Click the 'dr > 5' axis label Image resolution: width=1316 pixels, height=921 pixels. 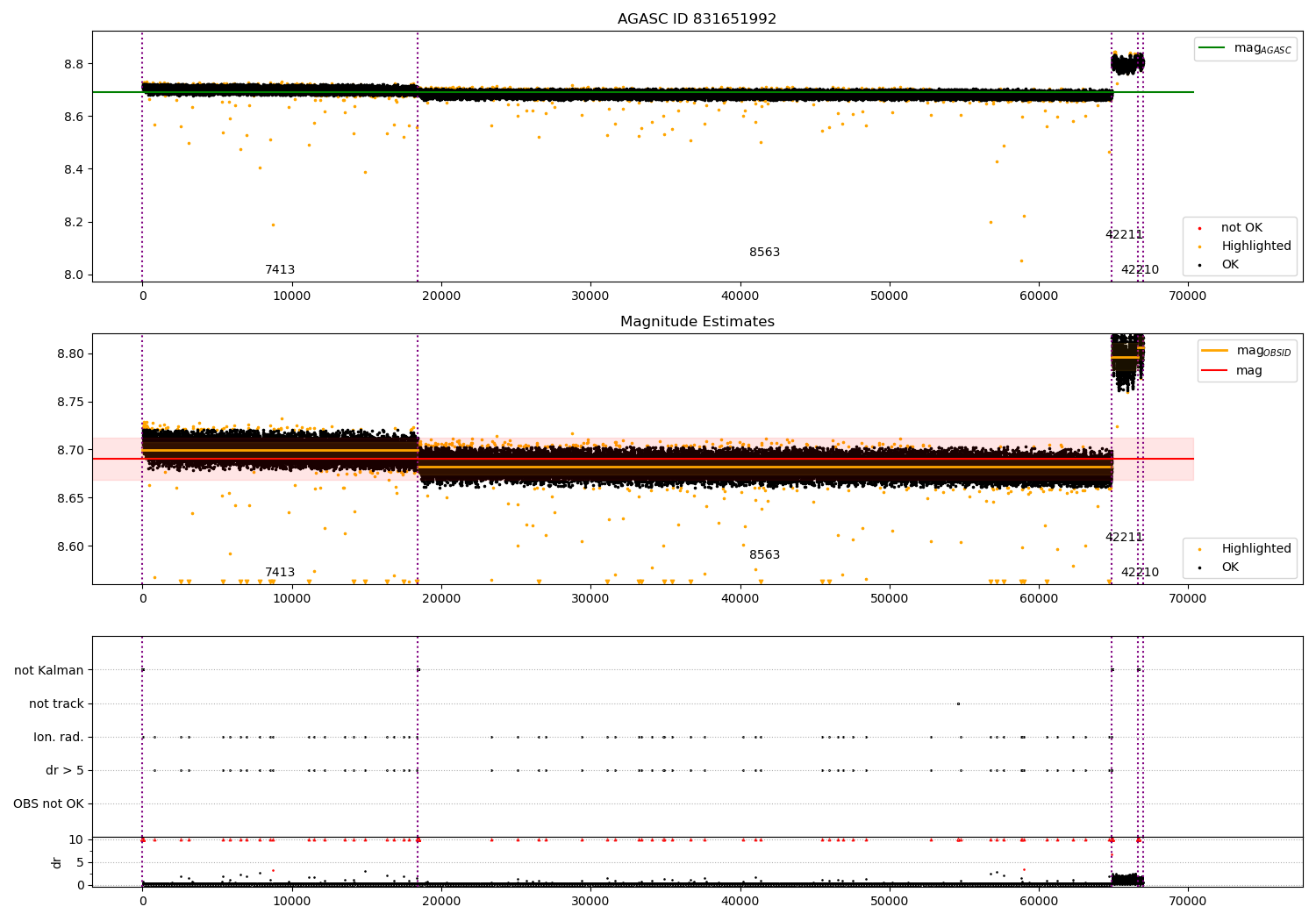(65, 771)
